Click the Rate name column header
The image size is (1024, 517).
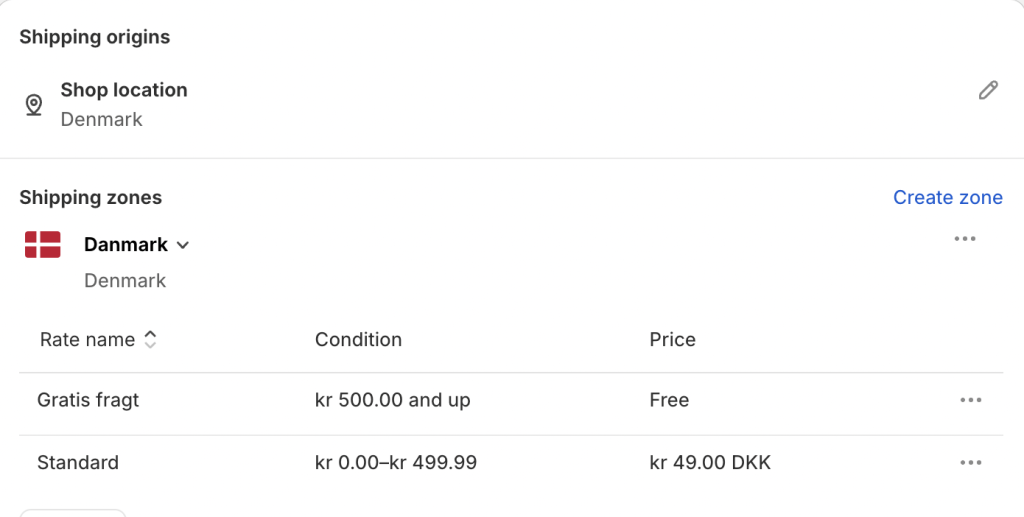(x=88, y=339)
